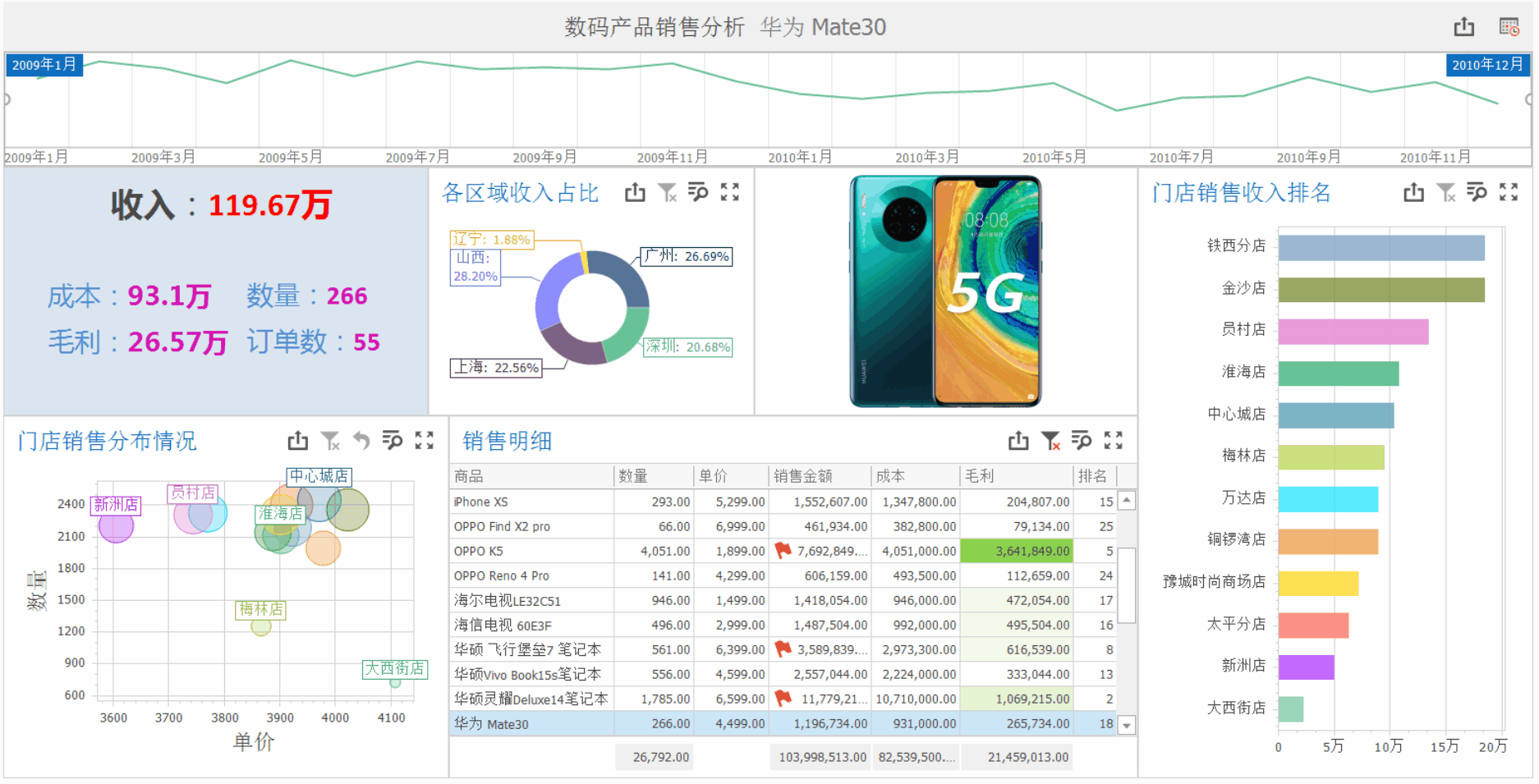Screen dimensions: 1539x784
Task: Sort by the 毛利 column header
Action: click(x=1017, y=476)
